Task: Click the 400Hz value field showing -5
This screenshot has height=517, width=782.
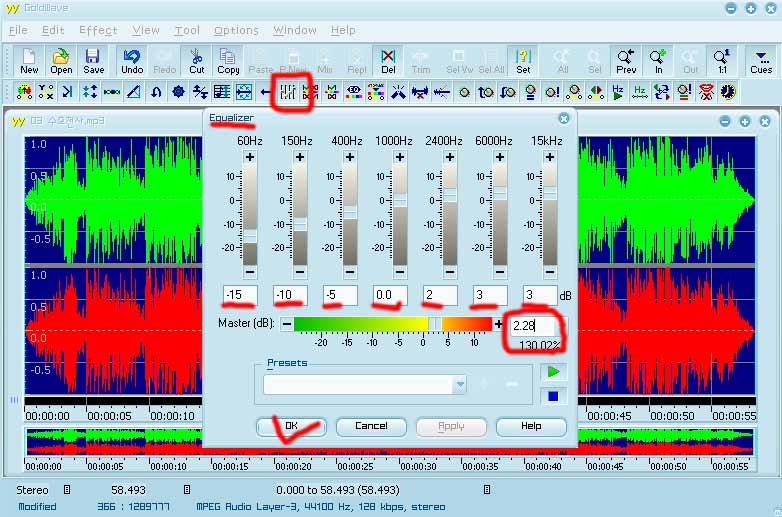Action: pos(340,295)
